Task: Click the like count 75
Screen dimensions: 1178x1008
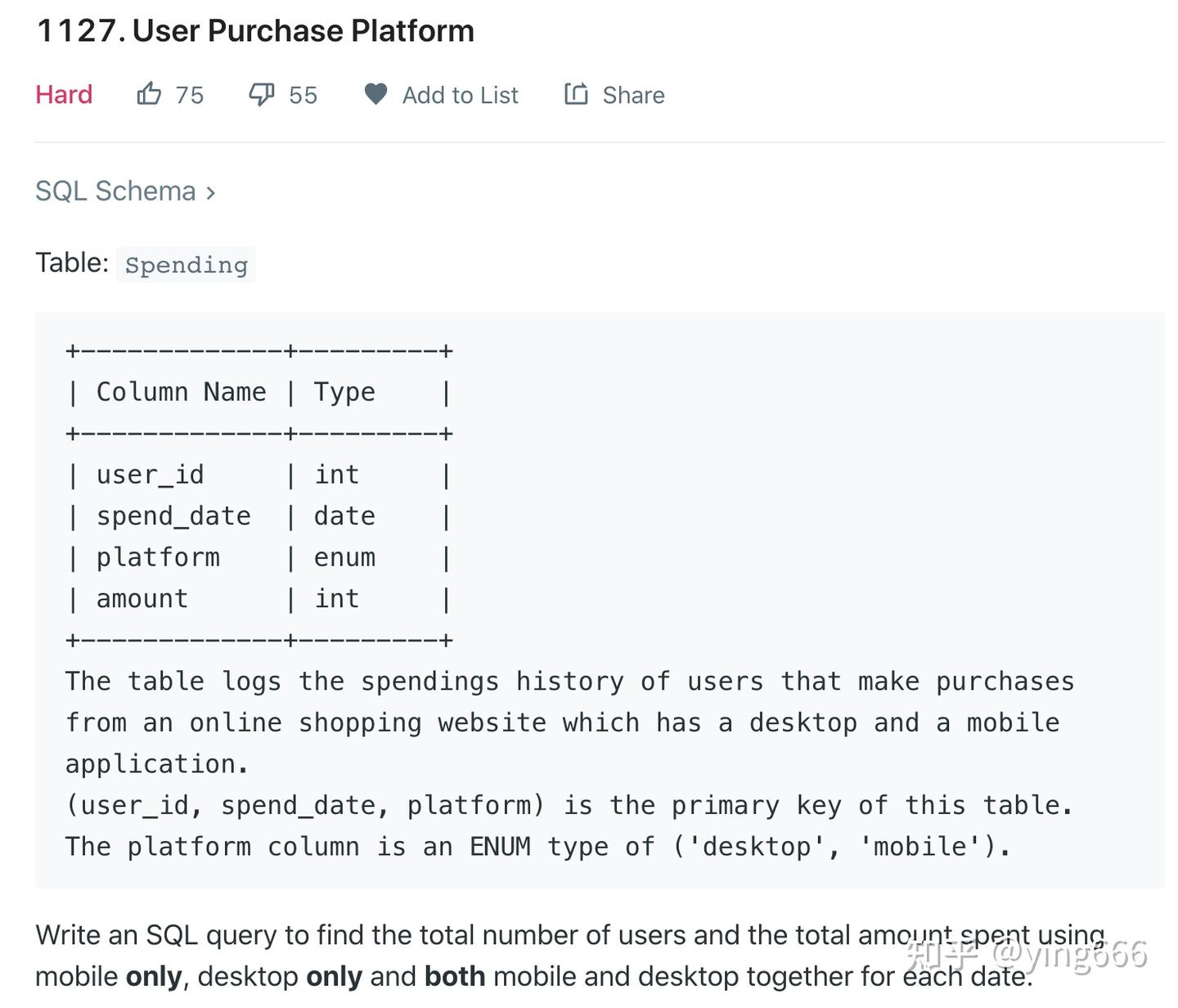Action: click(190, 96)
